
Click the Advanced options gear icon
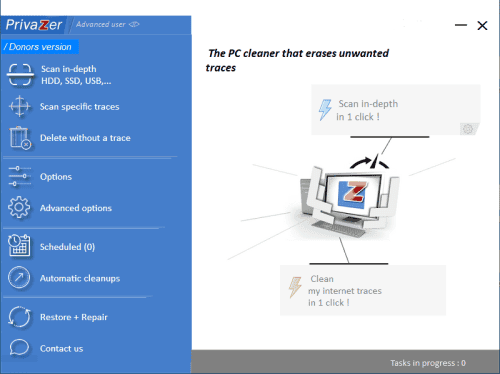point(19,207)
